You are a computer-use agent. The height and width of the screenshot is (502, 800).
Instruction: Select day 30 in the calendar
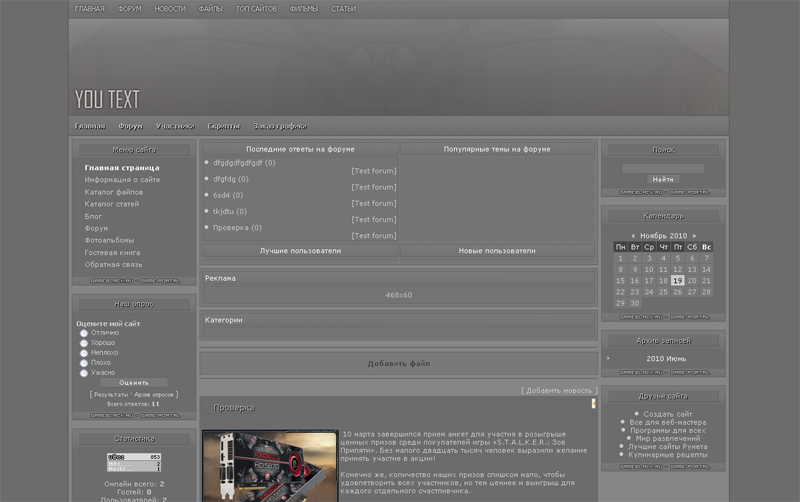(x=635, y=303)
